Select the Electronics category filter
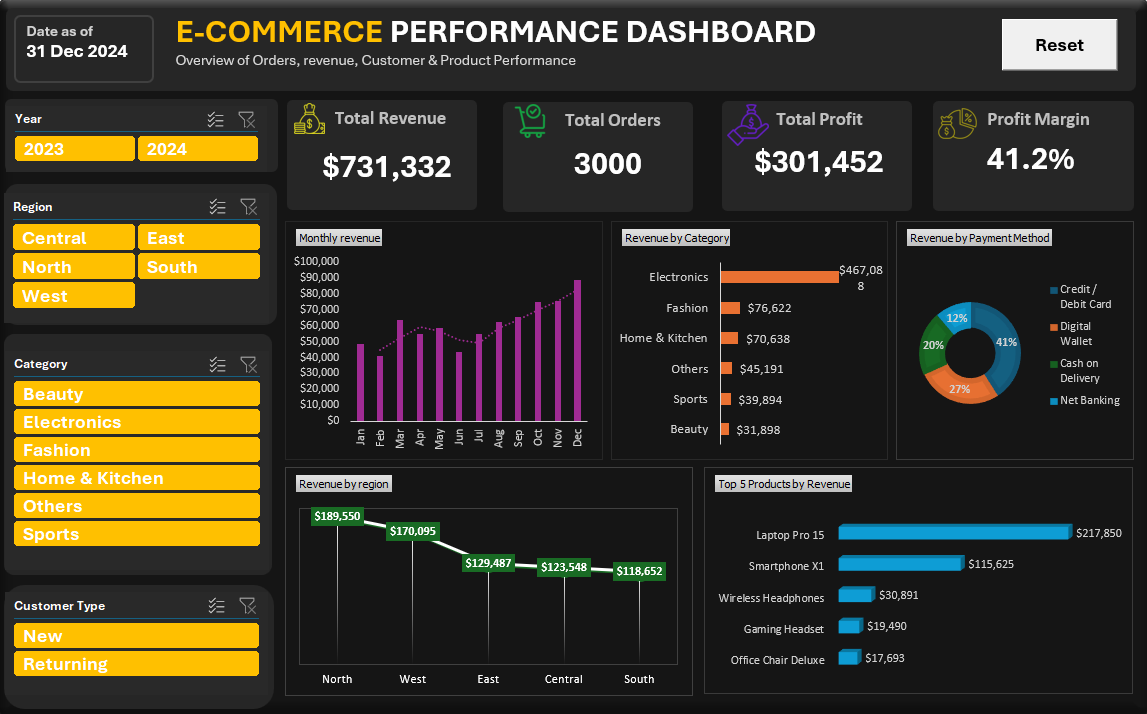1147x714 pixels. [136, 422]
